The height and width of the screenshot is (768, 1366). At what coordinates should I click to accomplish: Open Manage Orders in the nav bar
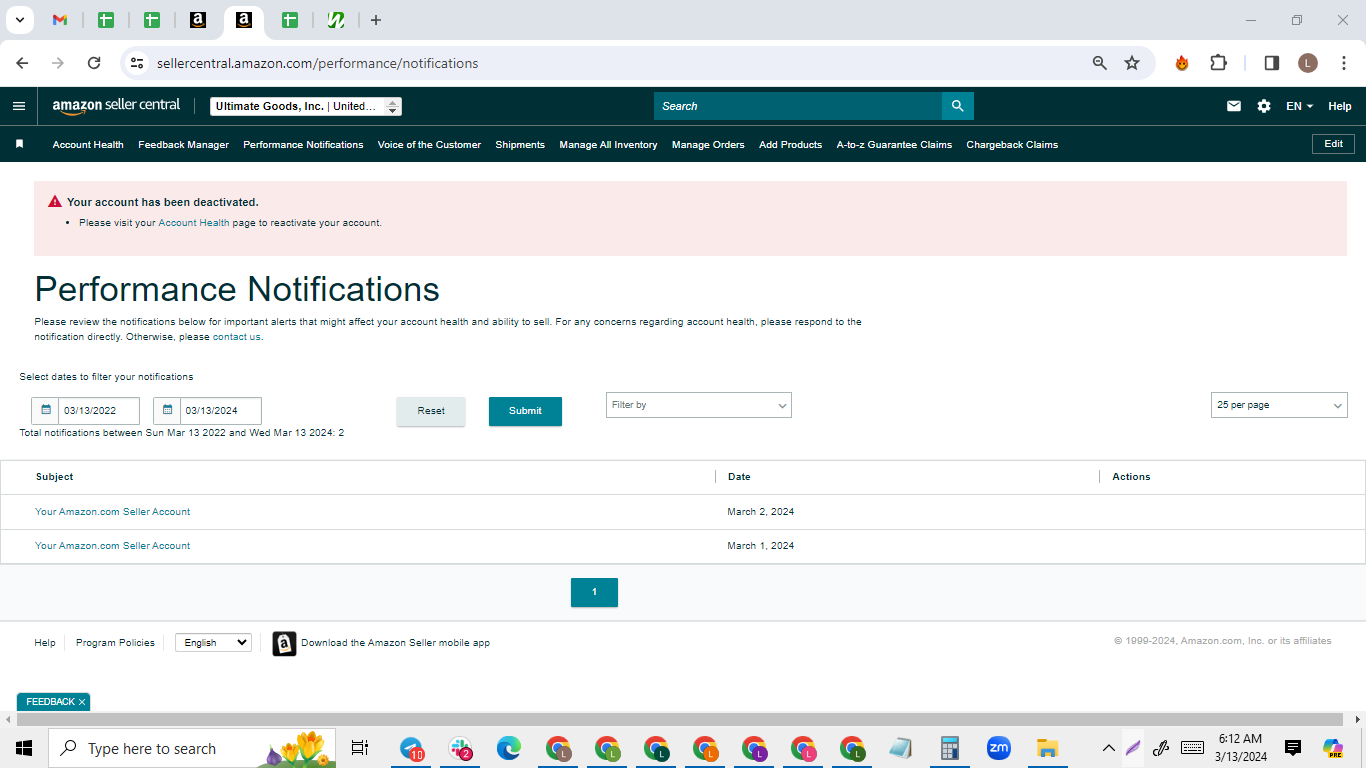click(x=708, y=144)
